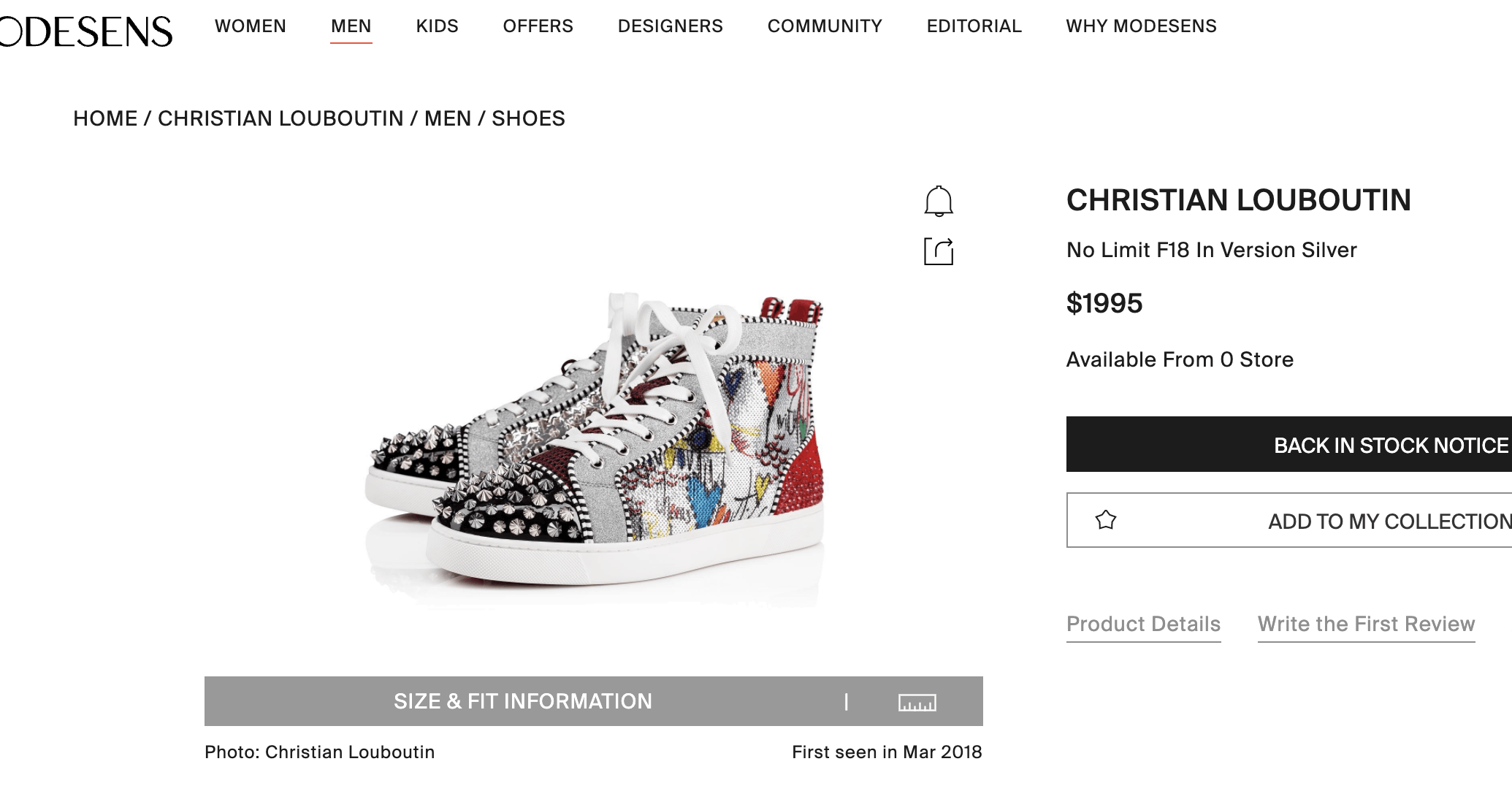Screen dimensions: 1512x802
Task: Click the share icon beside product image
Action: (939, 251)
